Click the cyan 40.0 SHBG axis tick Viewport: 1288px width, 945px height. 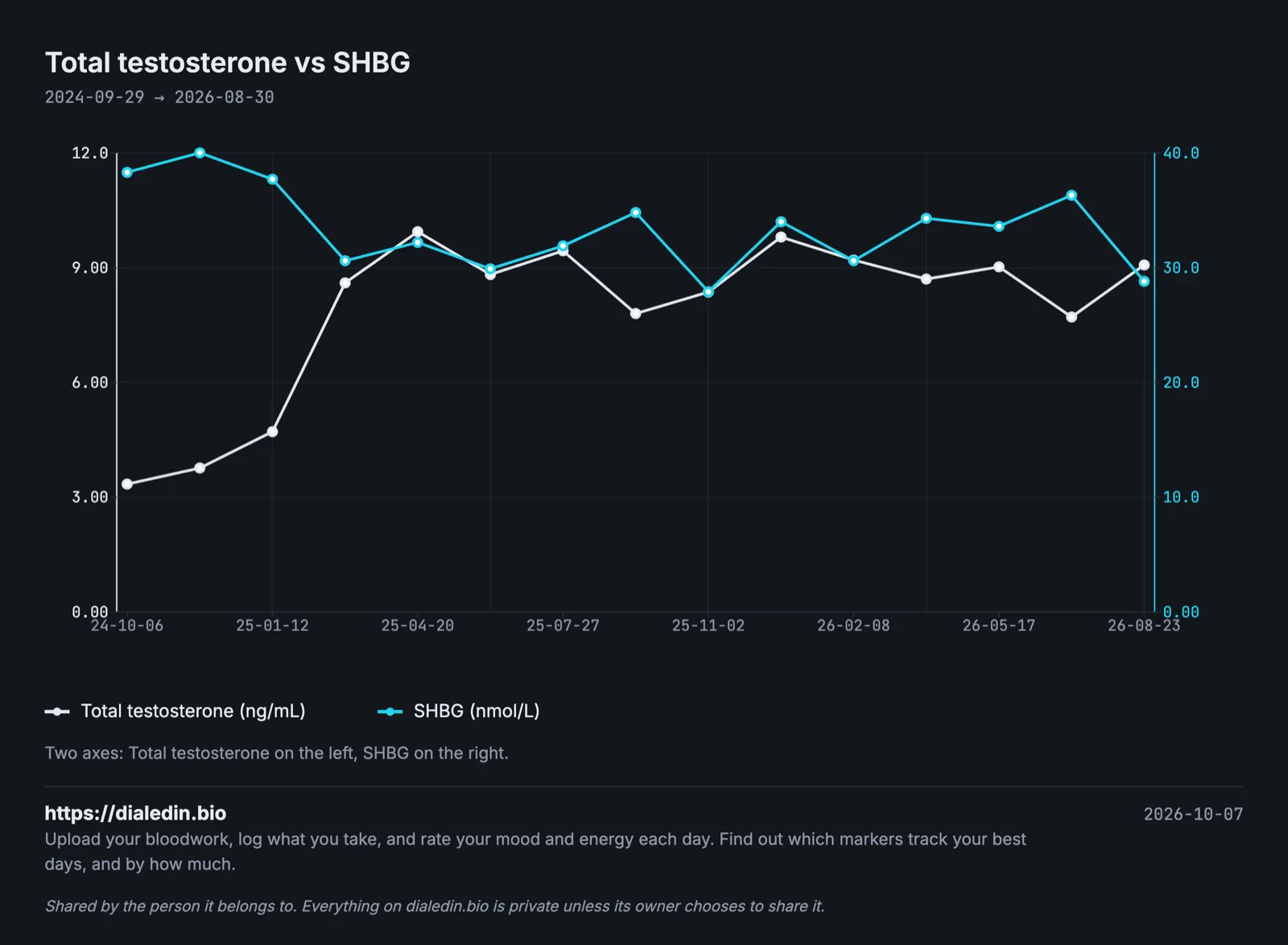pos(1181,153)
